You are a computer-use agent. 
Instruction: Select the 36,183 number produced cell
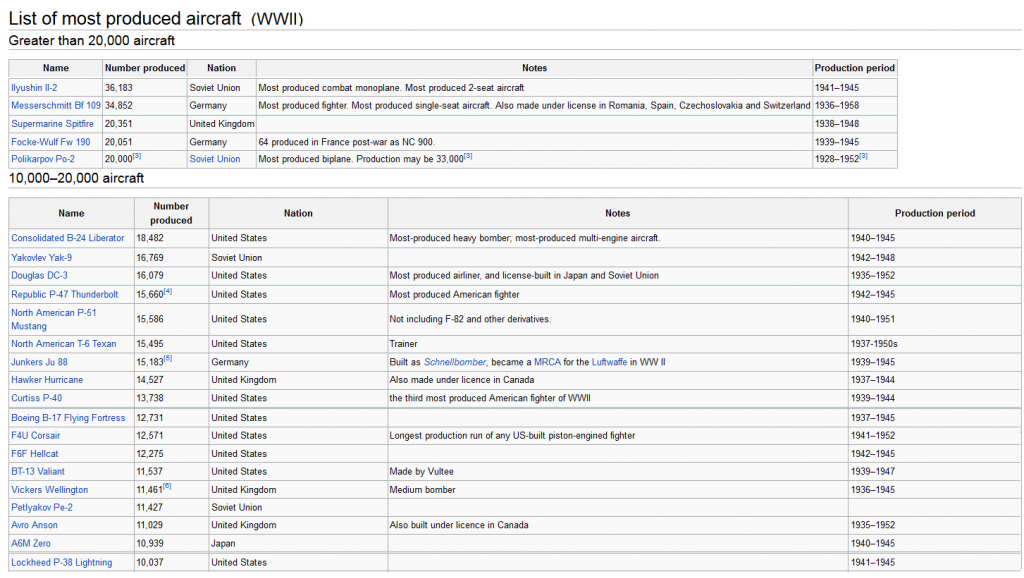pyautogui.click(x=145, y=88)
